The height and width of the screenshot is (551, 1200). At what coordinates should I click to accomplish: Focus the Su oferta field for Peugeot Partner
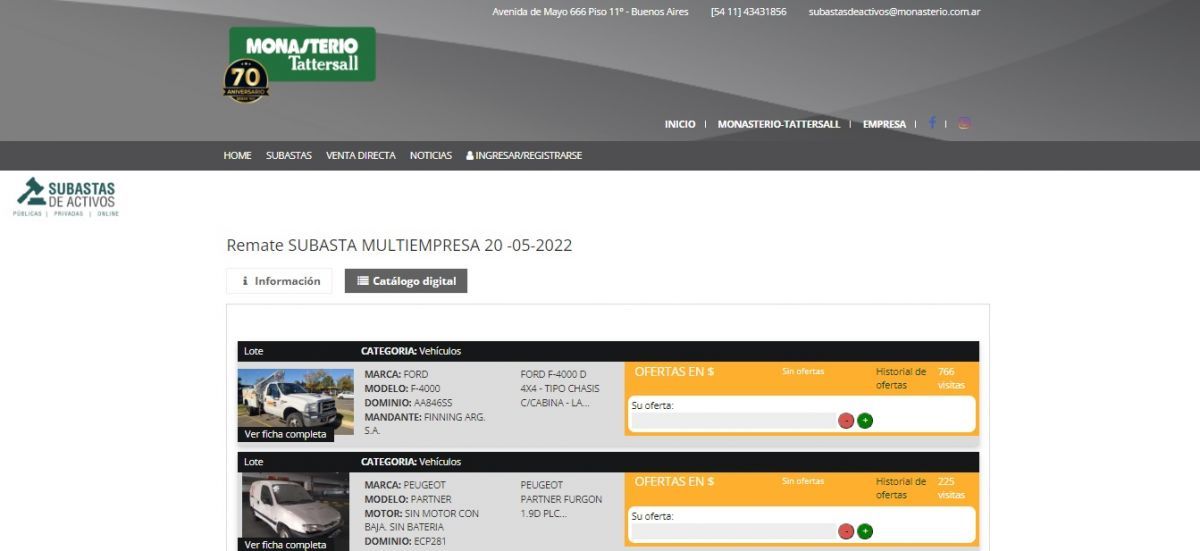[733, 532]
